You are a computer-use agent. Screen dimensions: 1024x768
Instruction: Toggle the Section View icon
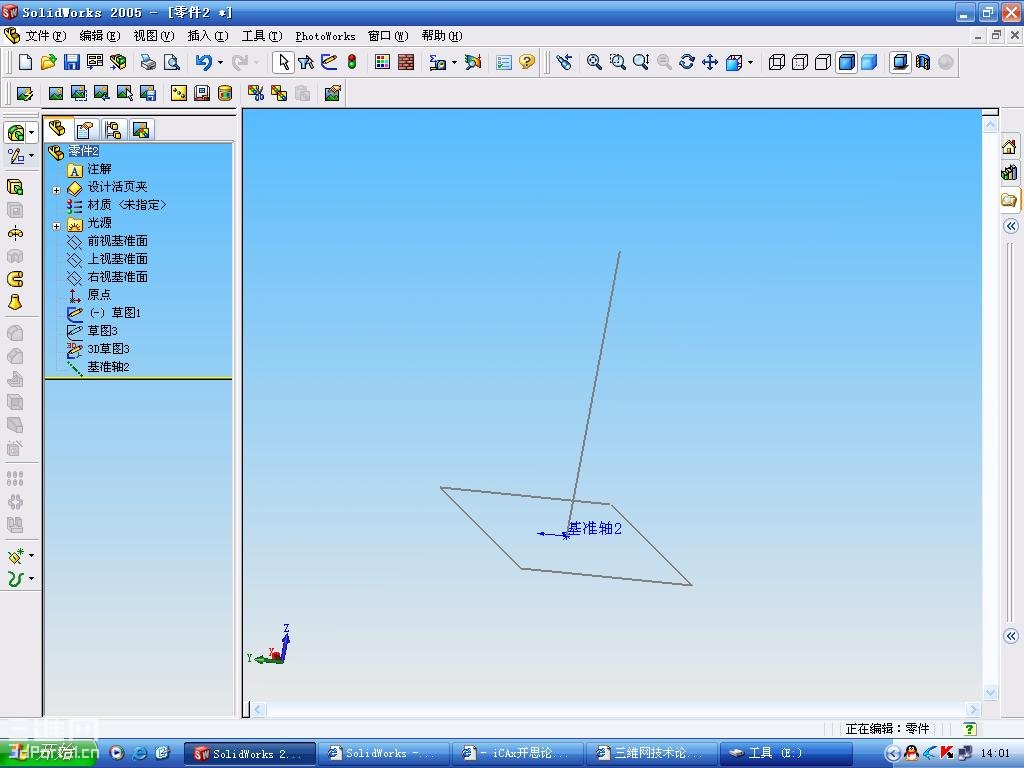pos(923,62)
